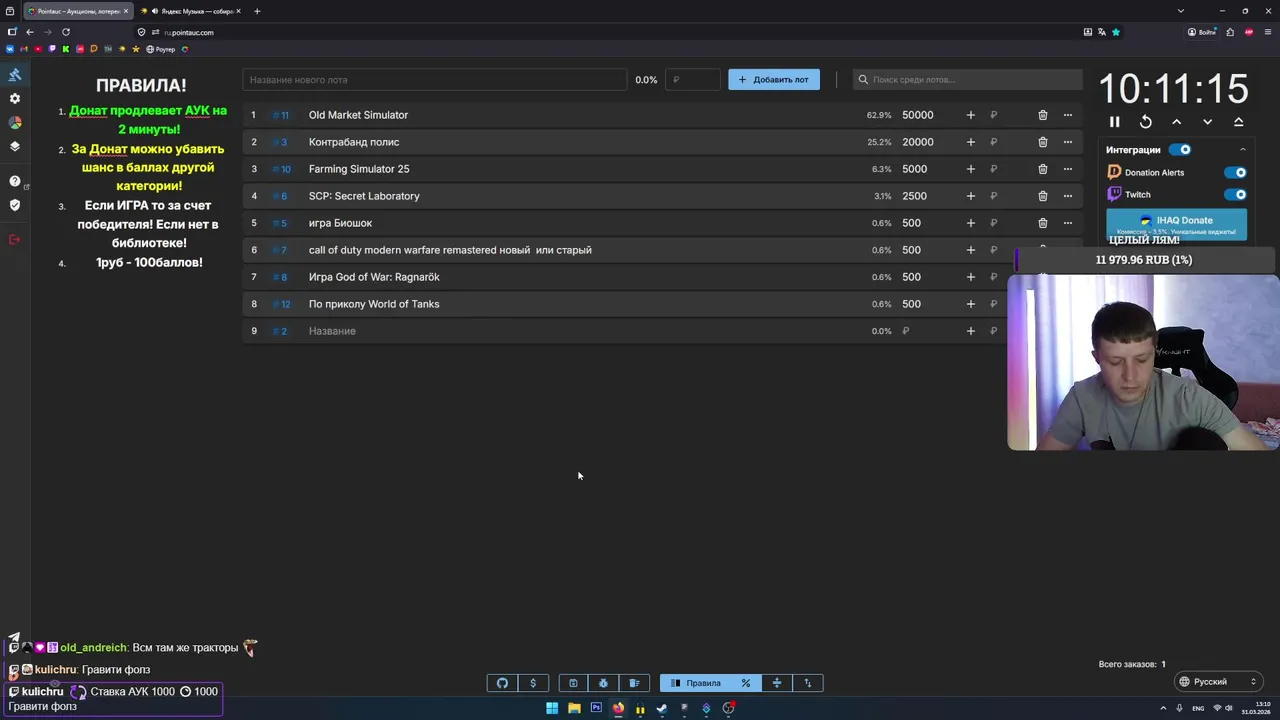Open the IHAQ Donate banner

pyautogui.click(x=1177, y=224)
